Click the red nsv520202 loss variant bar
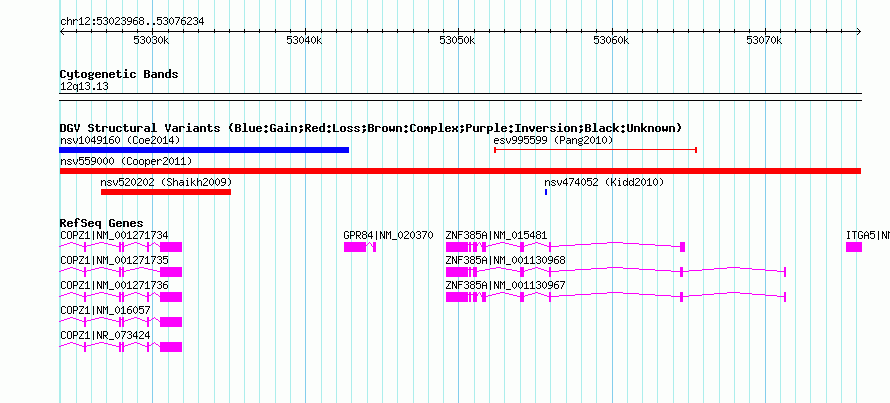Image resolution: width=890 pixels, height=403 pixels. pyautogui.click(x=166, y=192)
